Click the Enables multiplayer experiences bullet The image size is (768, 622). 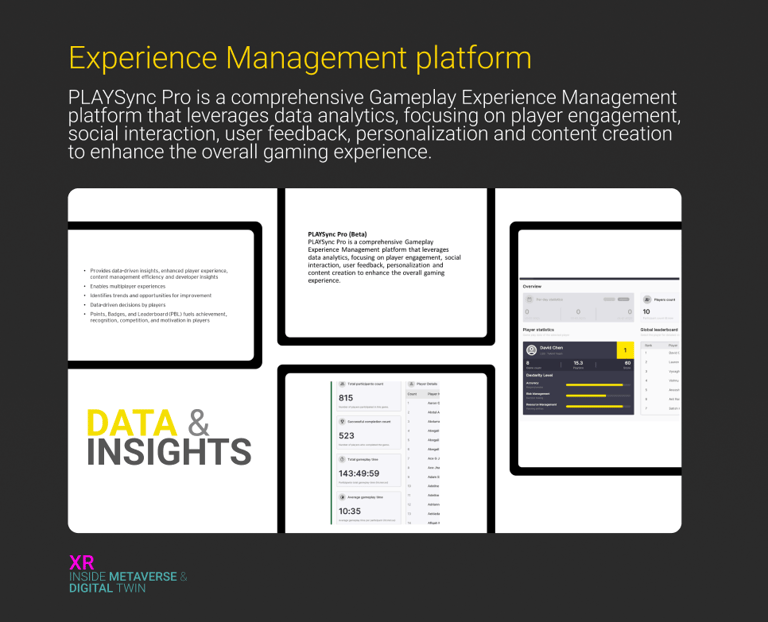click(x=127, y=287)
